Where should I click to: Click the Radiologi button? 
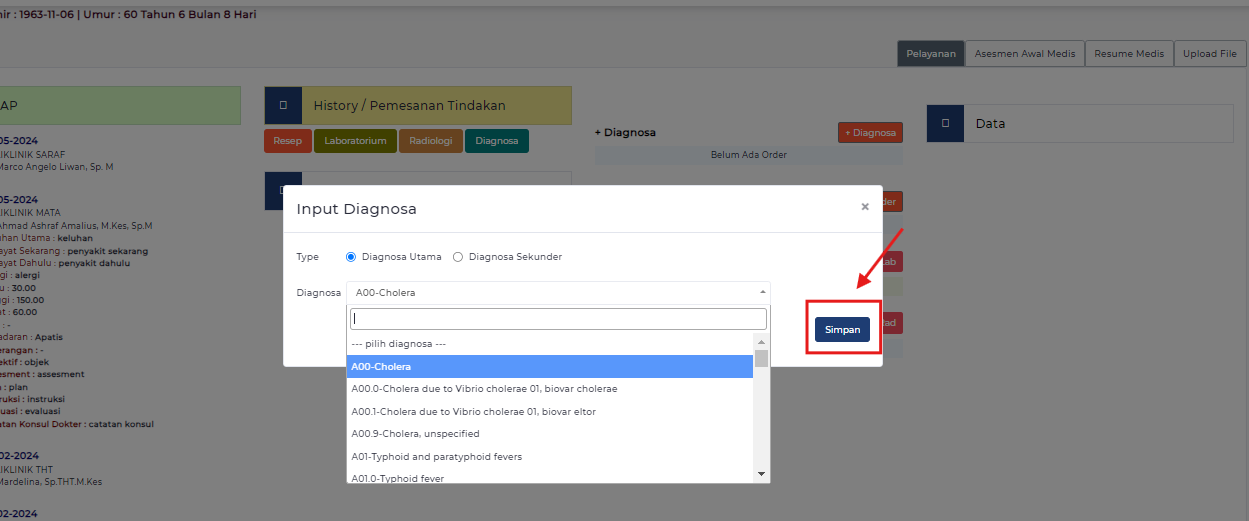[x=431, y=141]
